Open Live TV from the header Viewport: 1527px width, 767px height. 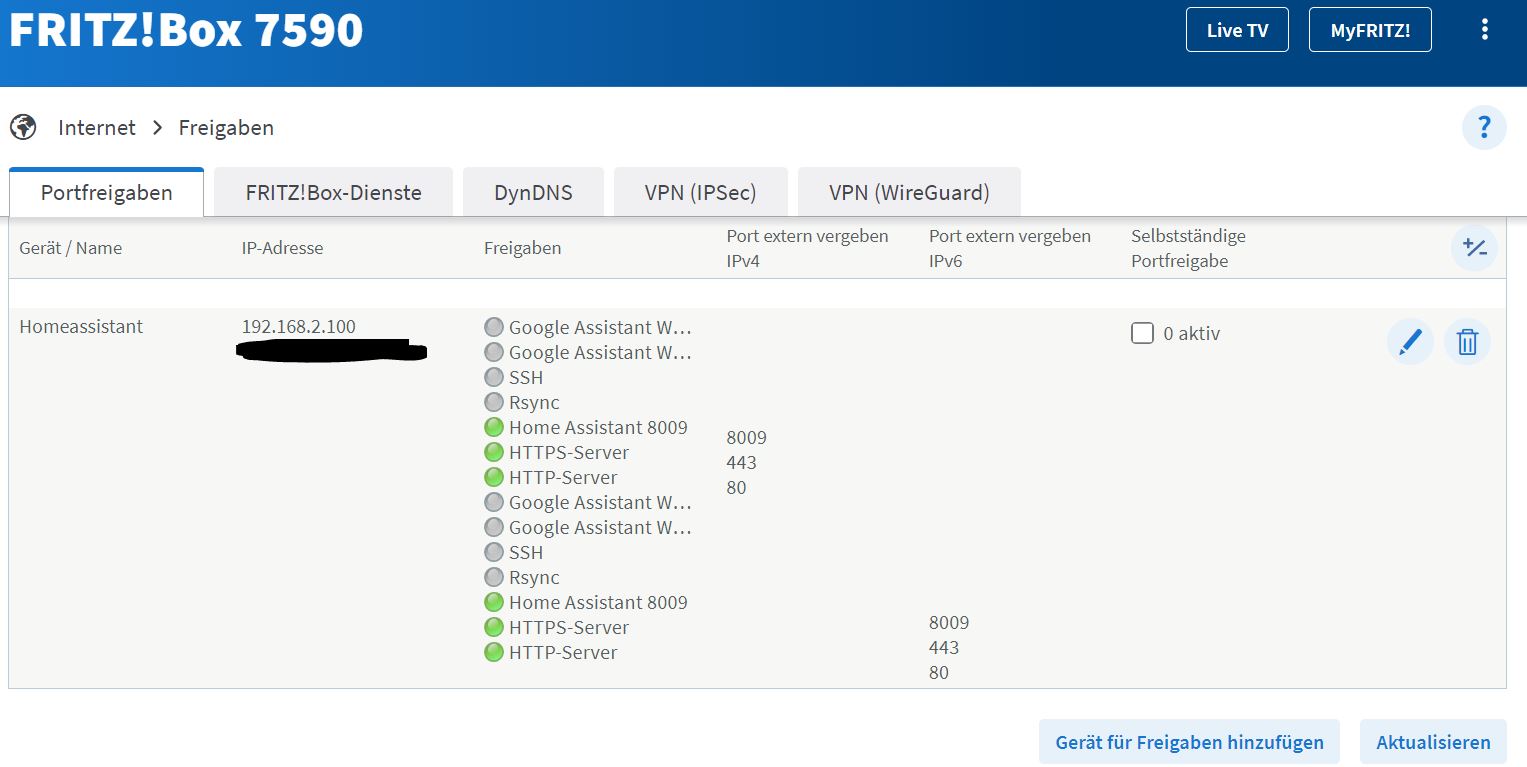tap(1237, 30)
